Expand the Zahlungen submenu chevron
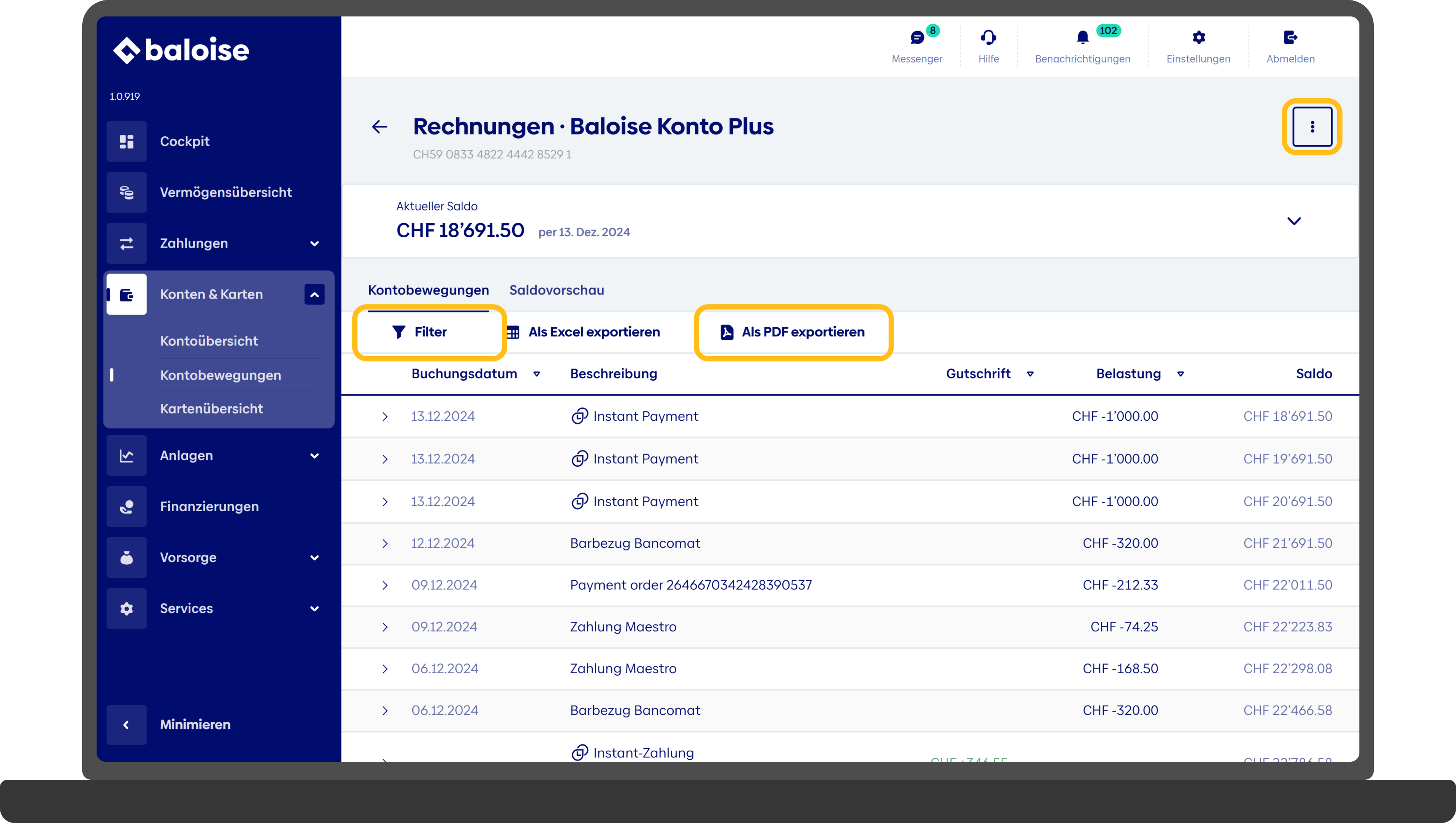The width and height of the screenshot is (1456, 823). click(314, 244)
